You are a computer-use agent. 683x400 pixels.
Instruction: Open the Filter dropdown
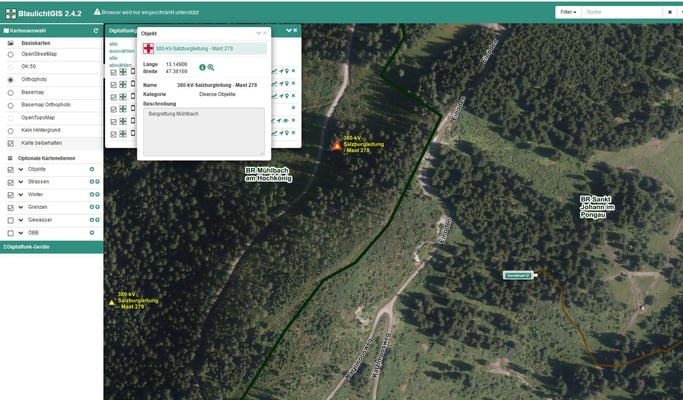(568, 12)
